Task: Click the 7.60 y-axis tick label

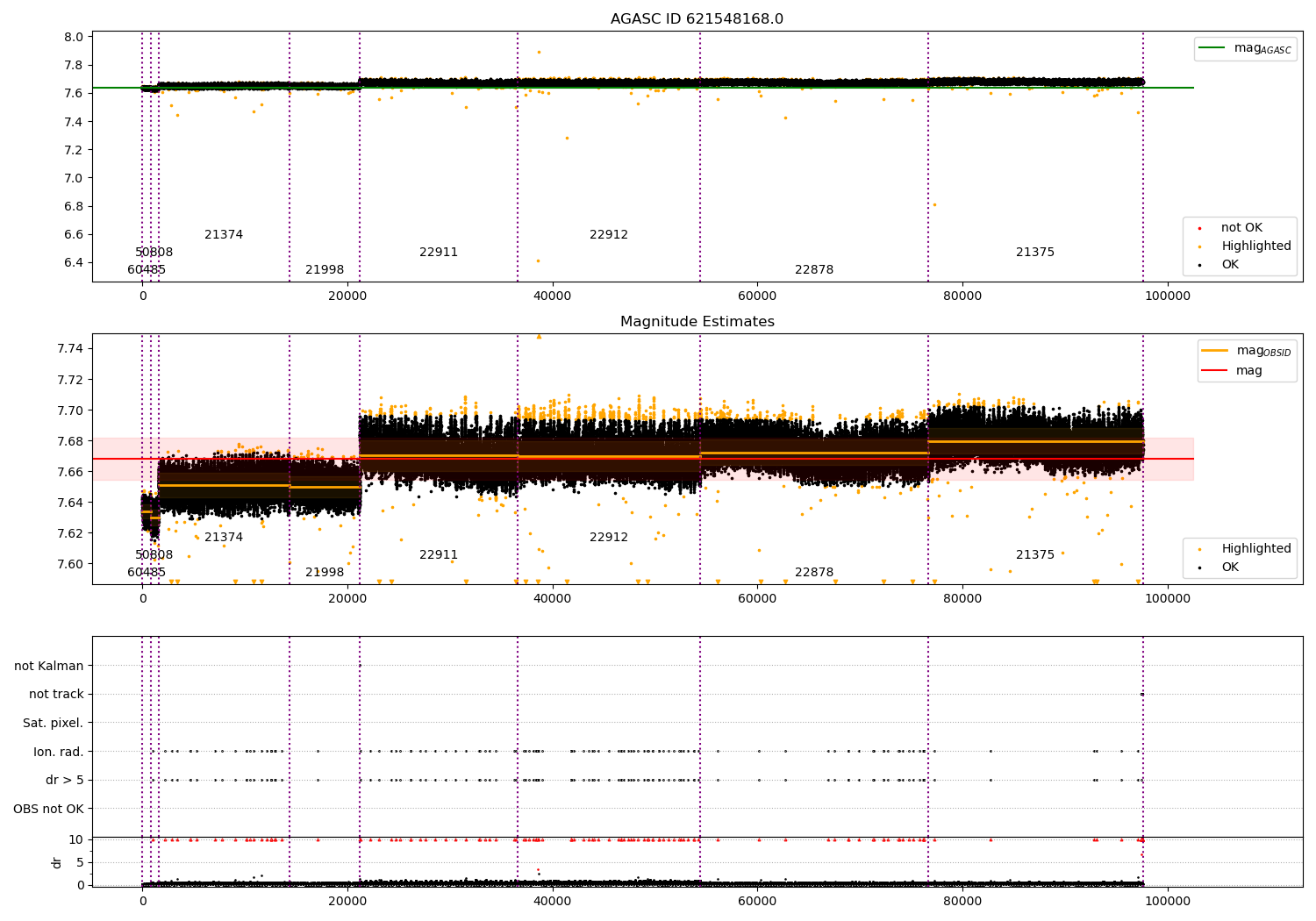Action: click(x=70, y=564)
